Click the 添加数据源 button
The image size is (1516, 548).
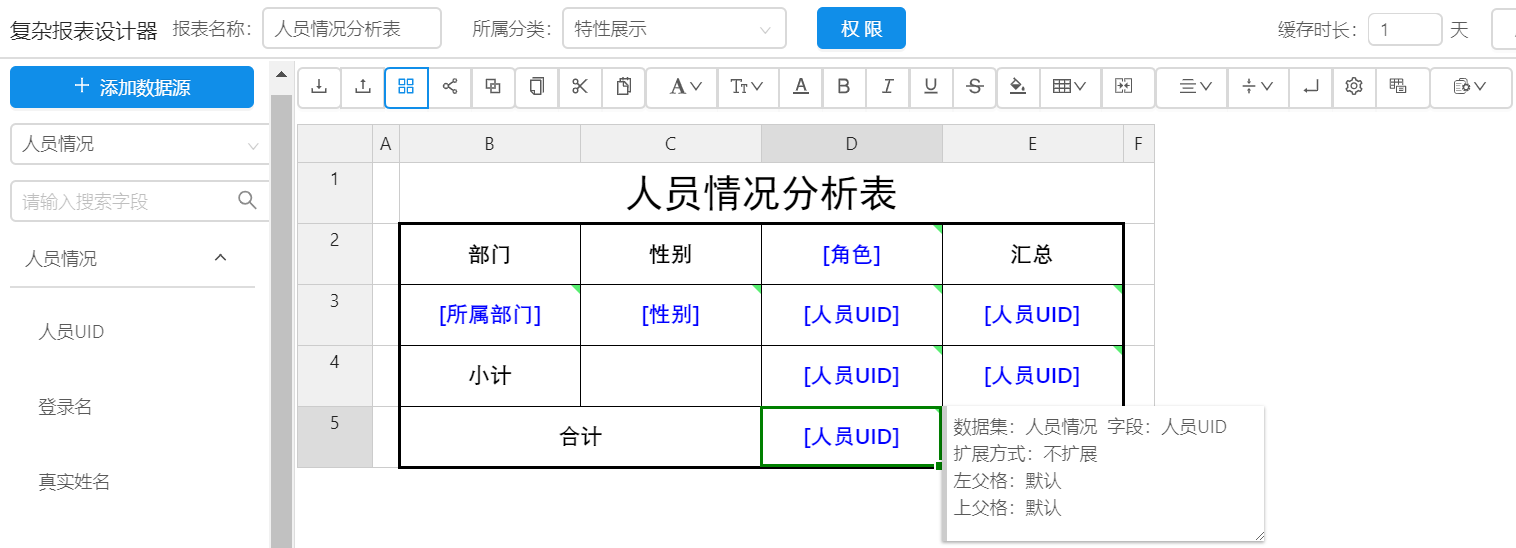(132, 87)
